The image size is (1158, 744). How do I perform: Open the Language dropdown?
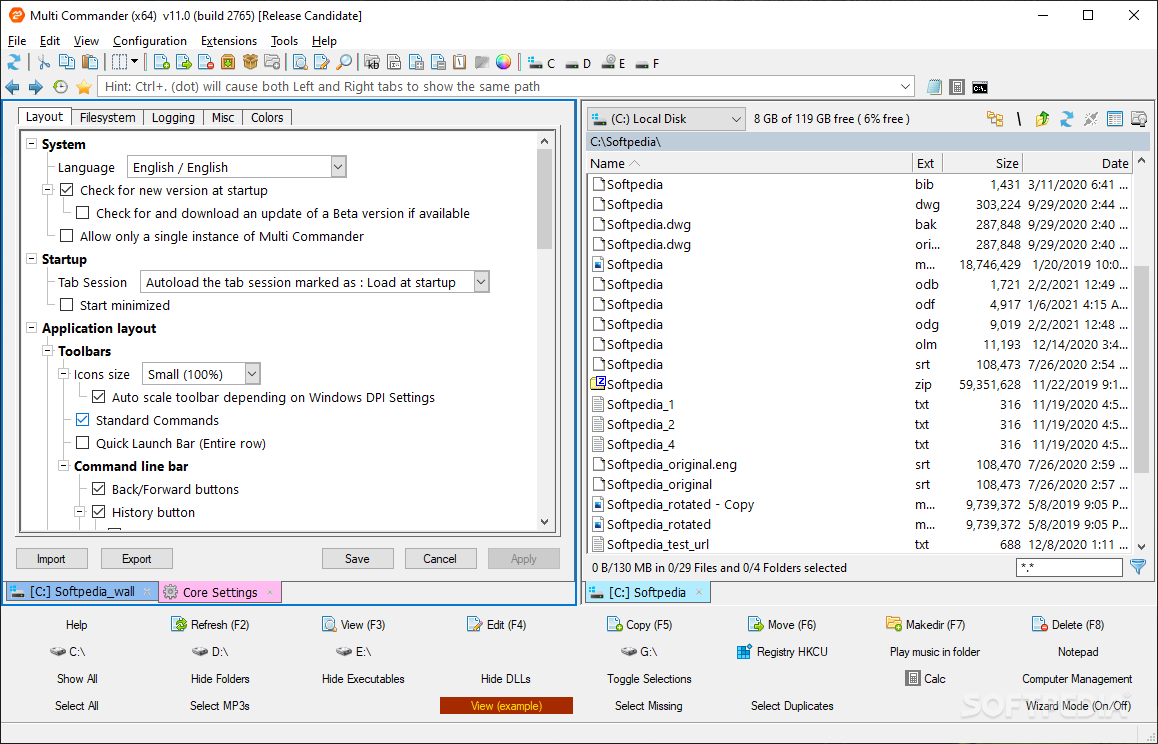click(338, 167)
